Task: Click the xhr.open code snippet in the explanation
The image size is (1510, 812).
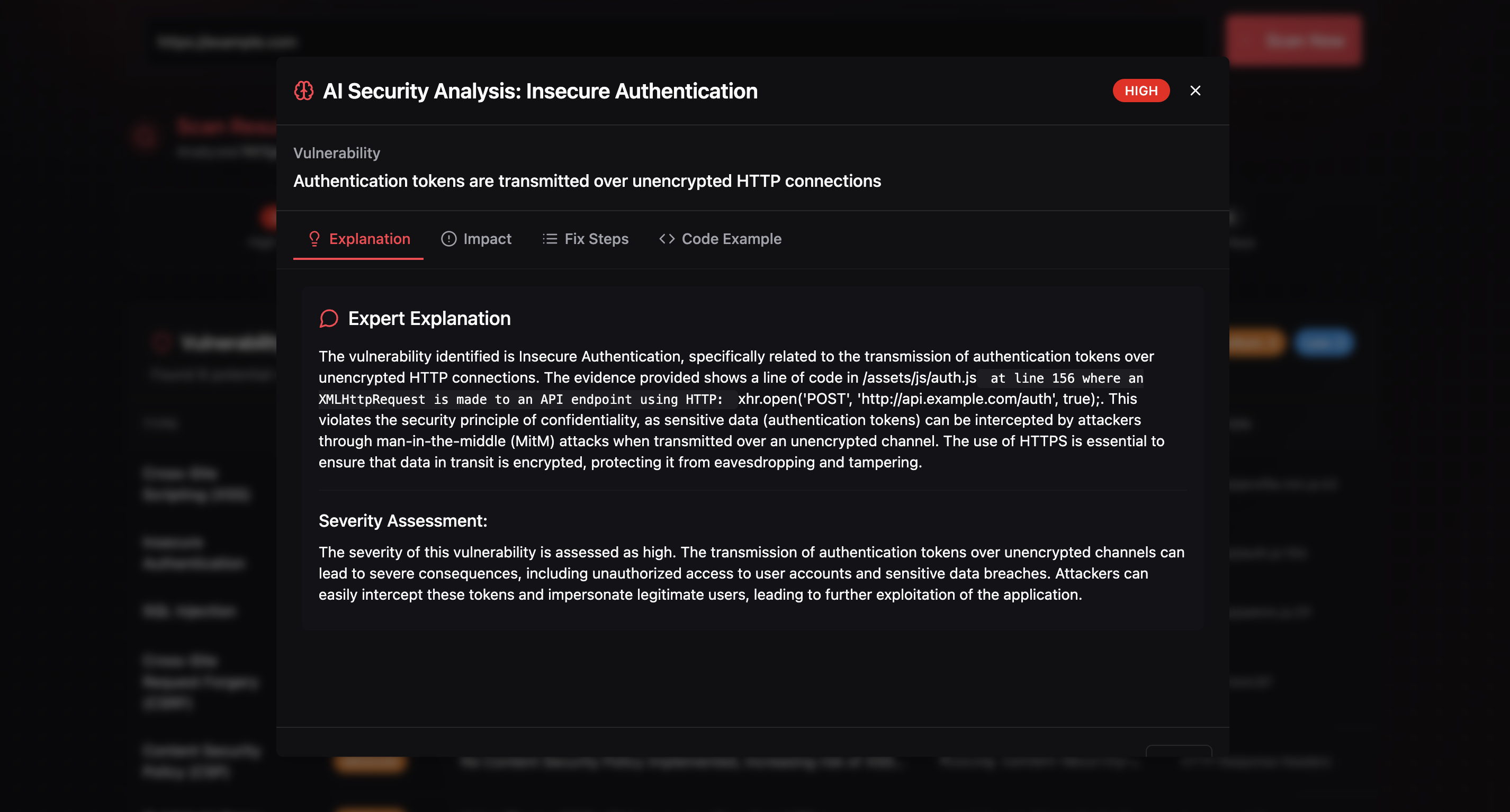Action: point(918,399)
